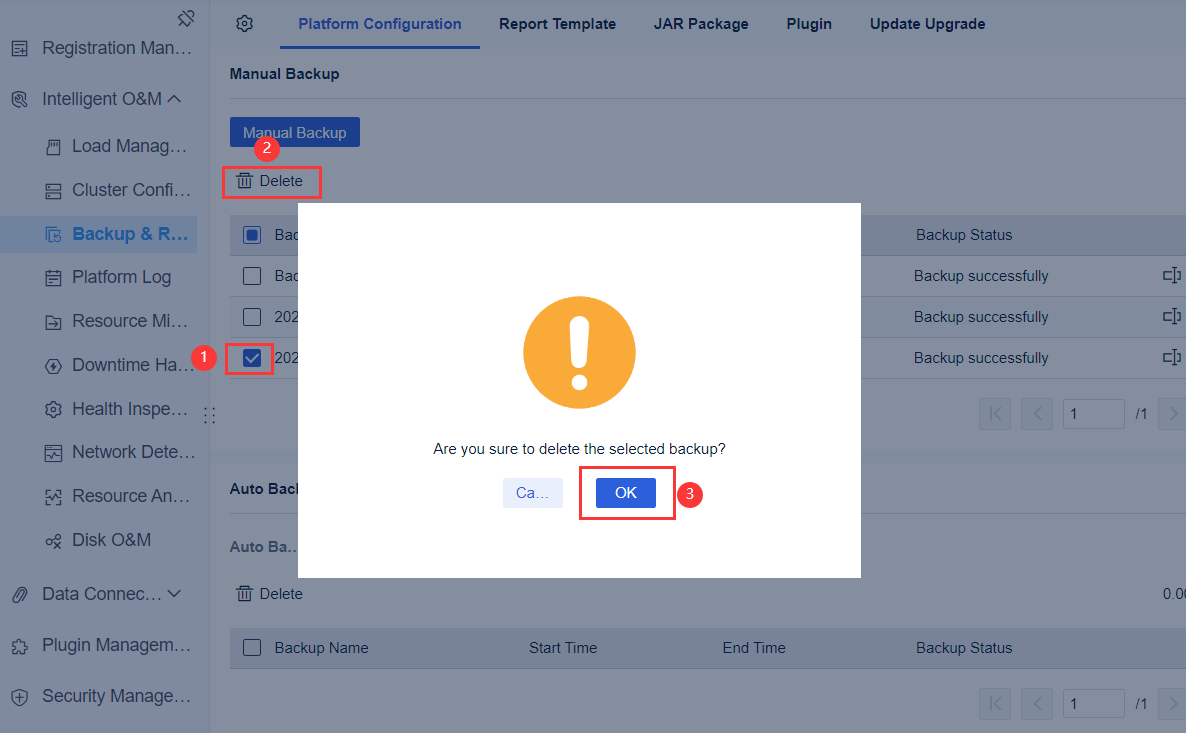This screenshot has width=1186, height=733.
Task: Click the Registration Management sidebar icon
Action: [20, 49]
